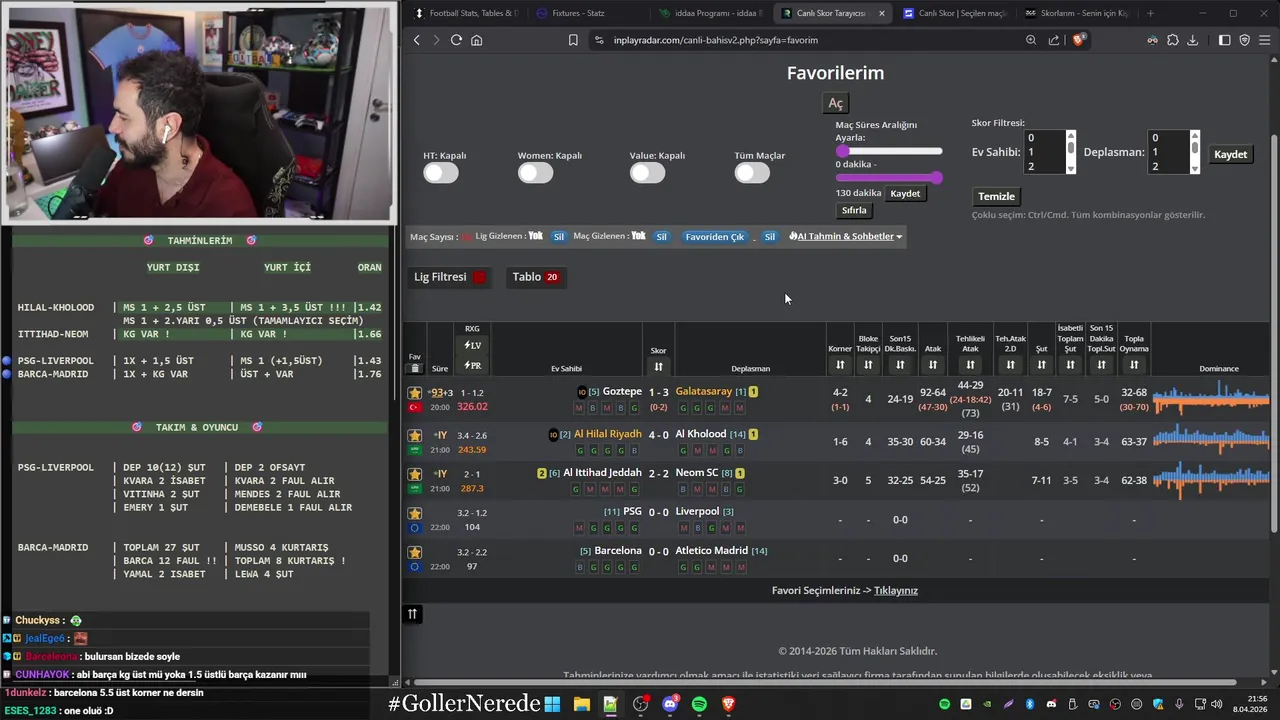Image resolution: width=1280 pixels, height=720 pixels.
Task: Click the Favoriden Çık button
Action: pos(714,237)
